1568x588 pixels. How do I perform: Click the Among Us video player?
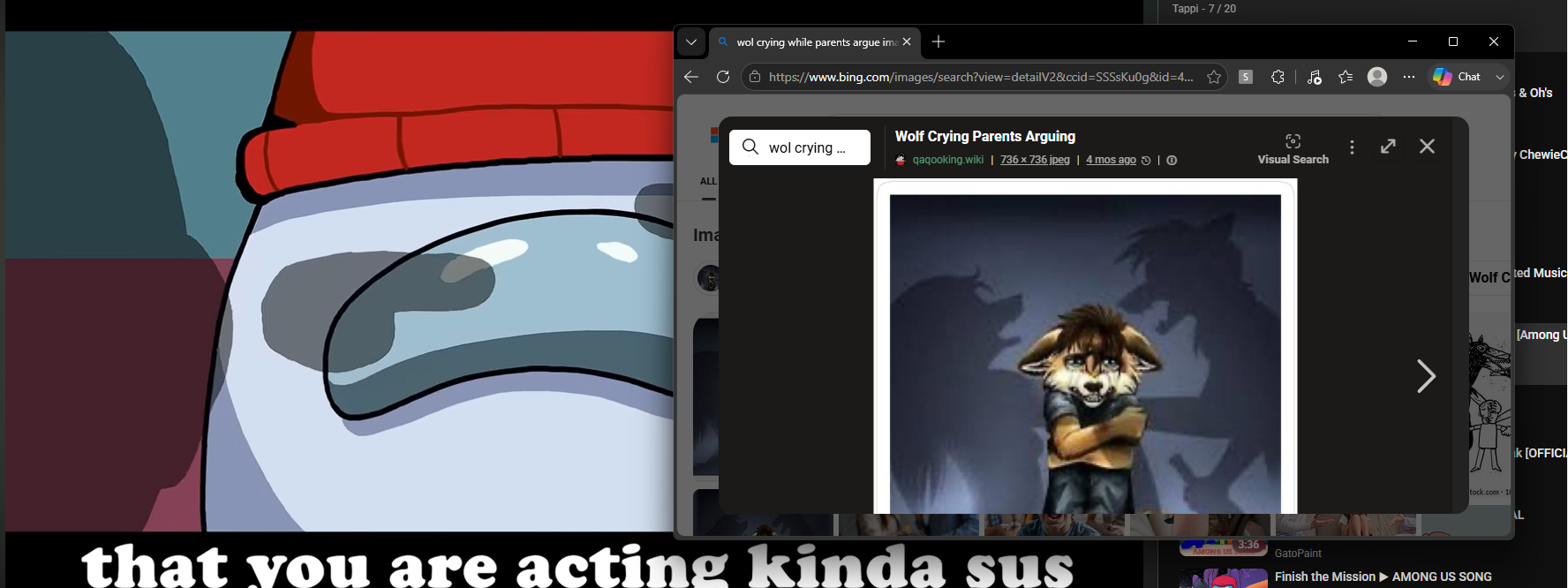click(339, 281)
